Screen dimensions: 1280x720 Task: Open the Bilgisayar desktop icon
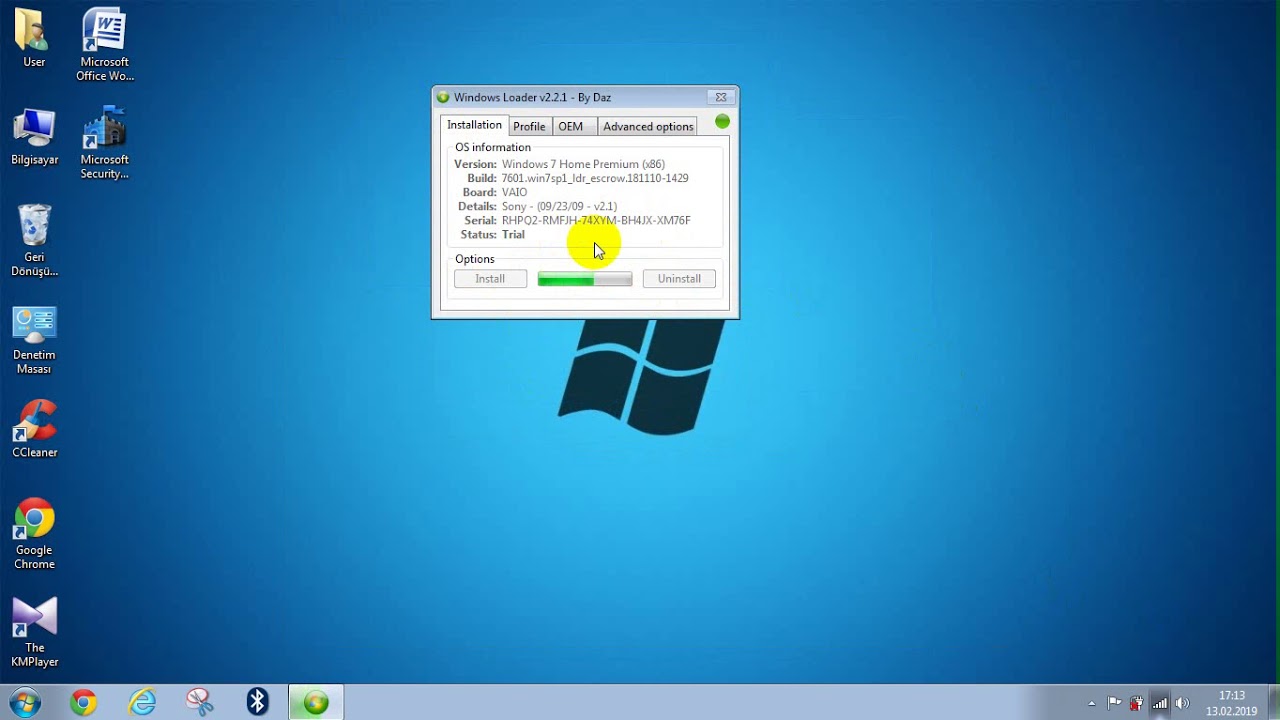[34, 136]
